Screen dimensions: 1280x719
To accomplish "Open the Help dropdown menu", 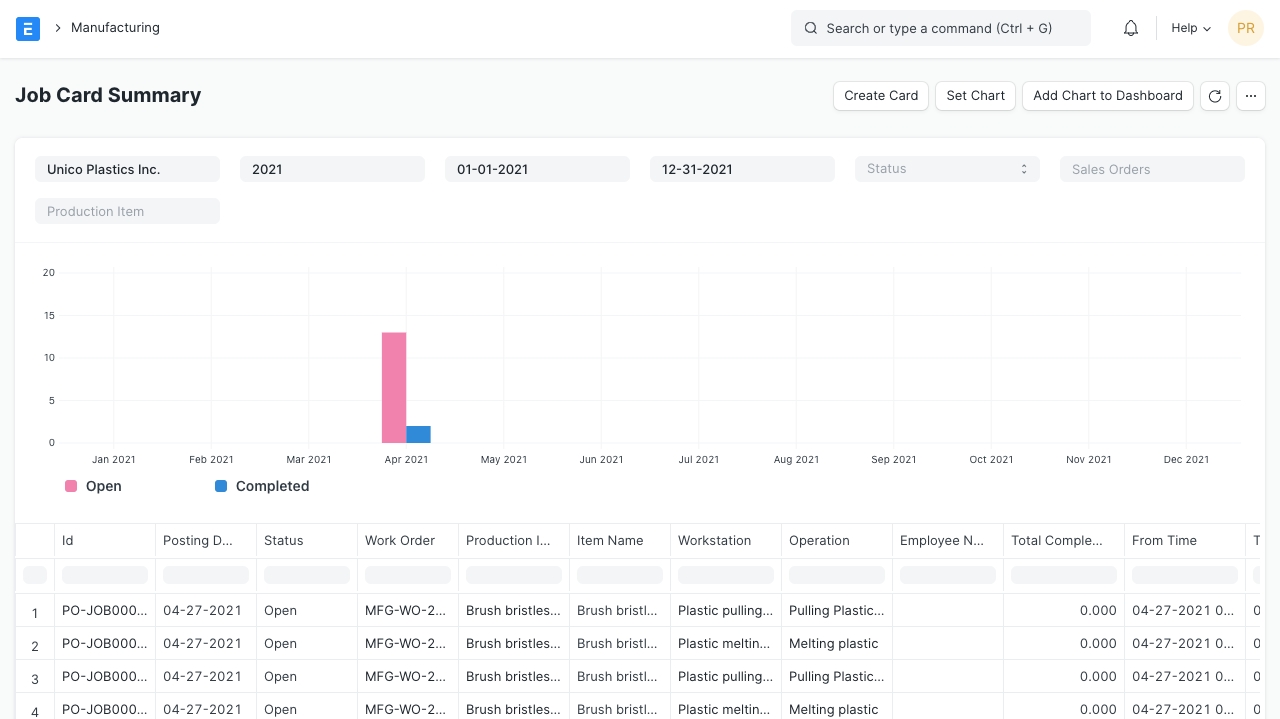I will click(x=1190, y=28).
